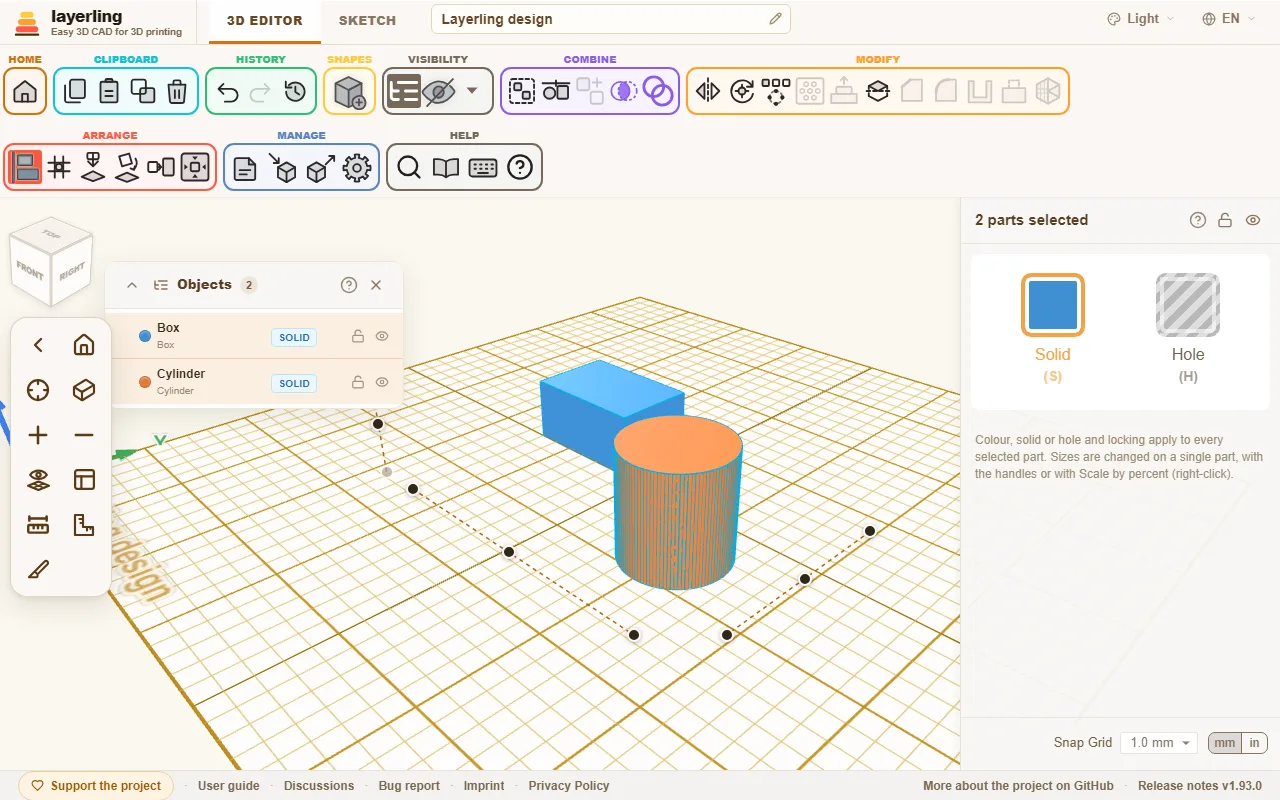
Task: Open the keyboard shortcuts icon in Help
Action: pyautogui.click(x=483, y=167)
